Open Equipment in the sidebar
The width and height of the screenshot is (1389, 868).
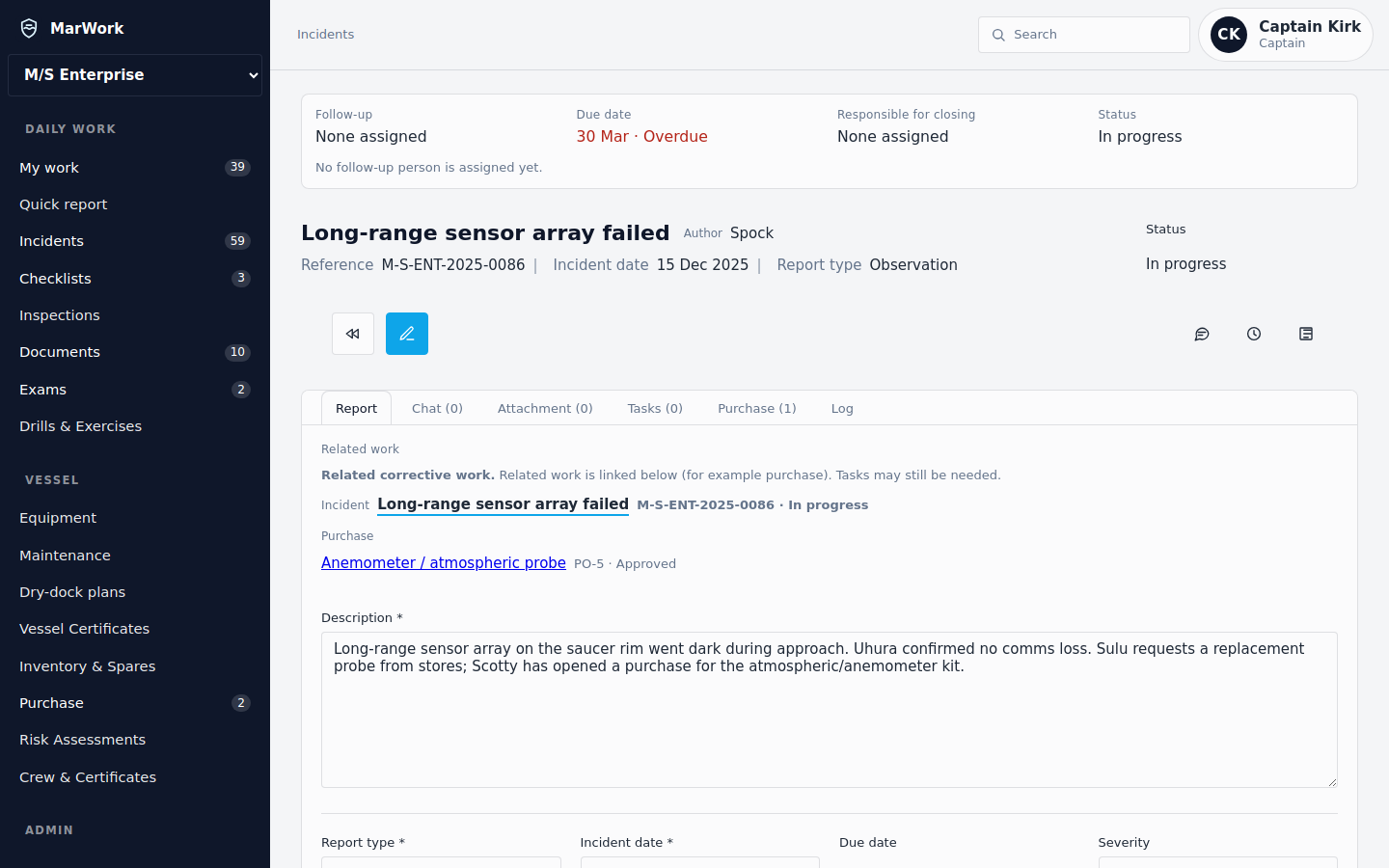(x=135, y=518)
